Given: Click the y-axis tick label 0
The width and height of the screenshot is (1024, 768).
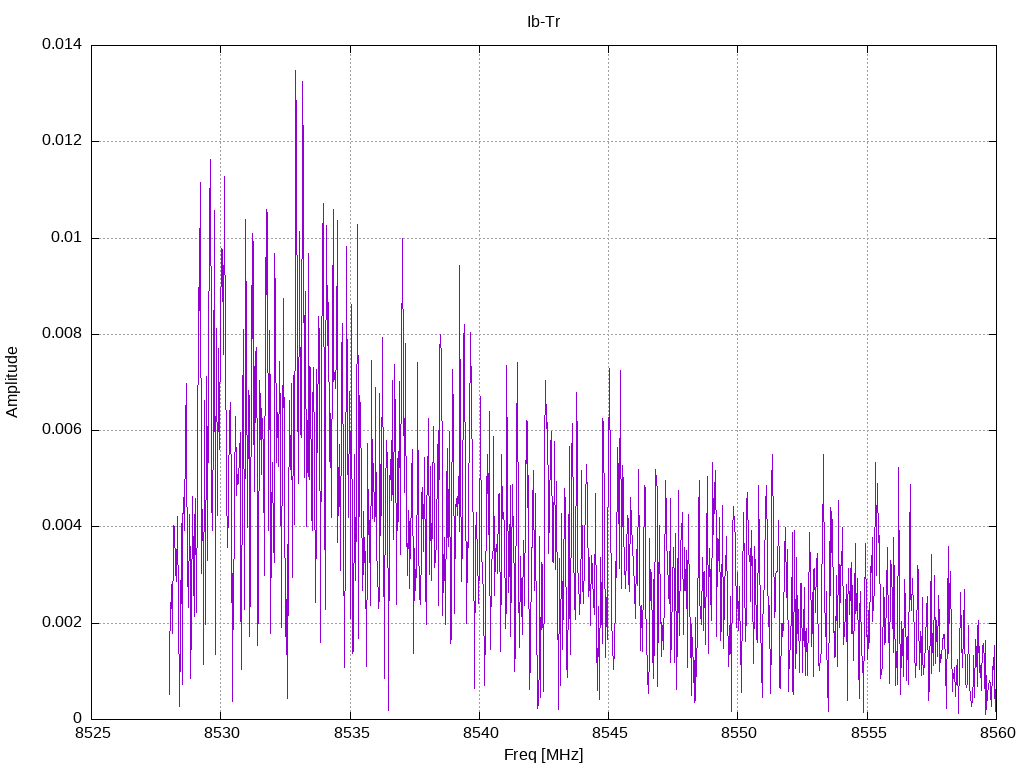Looking at the screenshot, I should click(77, 718).
